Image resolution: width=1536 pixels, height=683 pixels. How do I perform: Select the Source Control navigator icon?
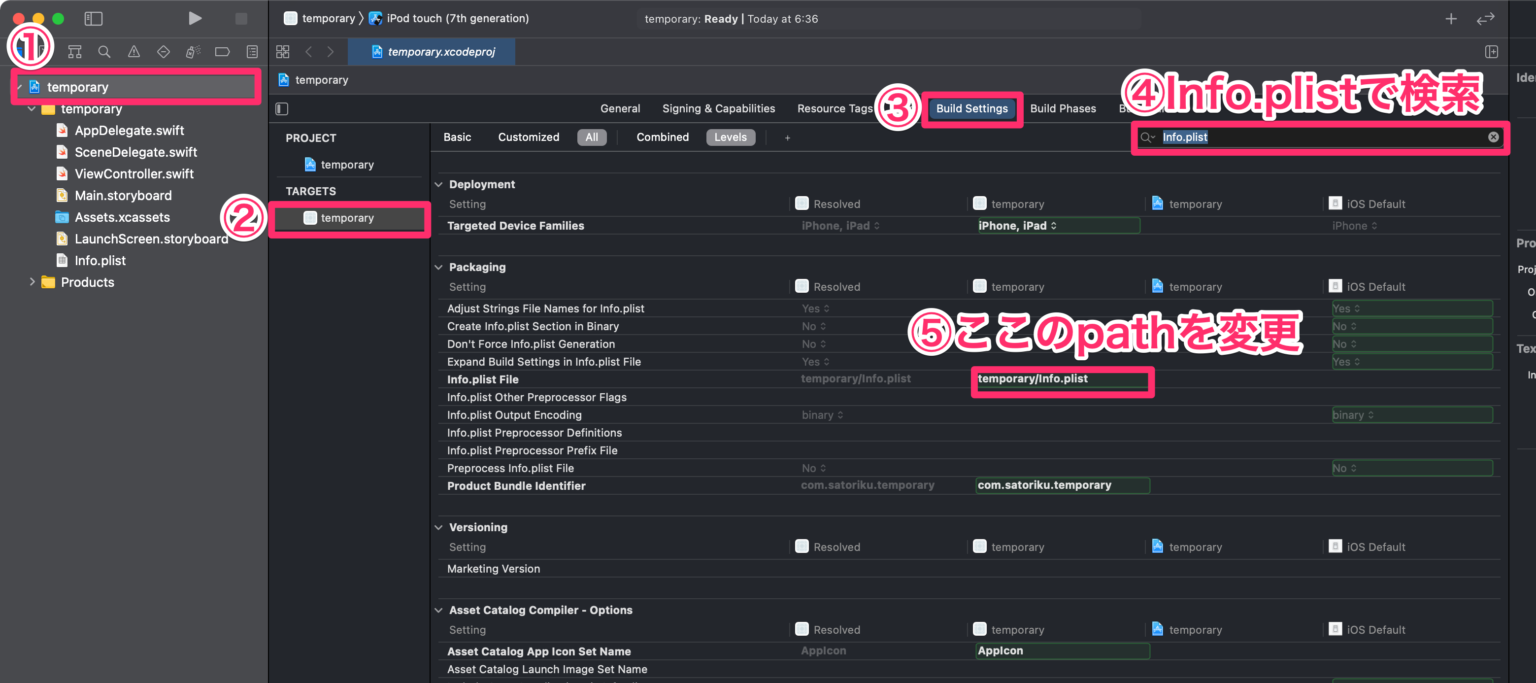(74, 51)
